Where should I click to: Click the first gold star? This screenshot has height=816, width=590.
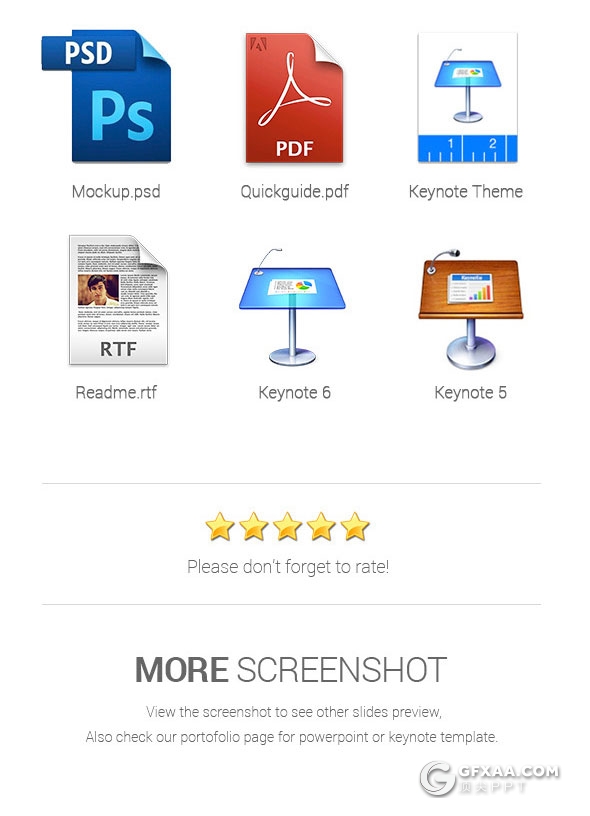pyautogui.click(x=220, y=526)
